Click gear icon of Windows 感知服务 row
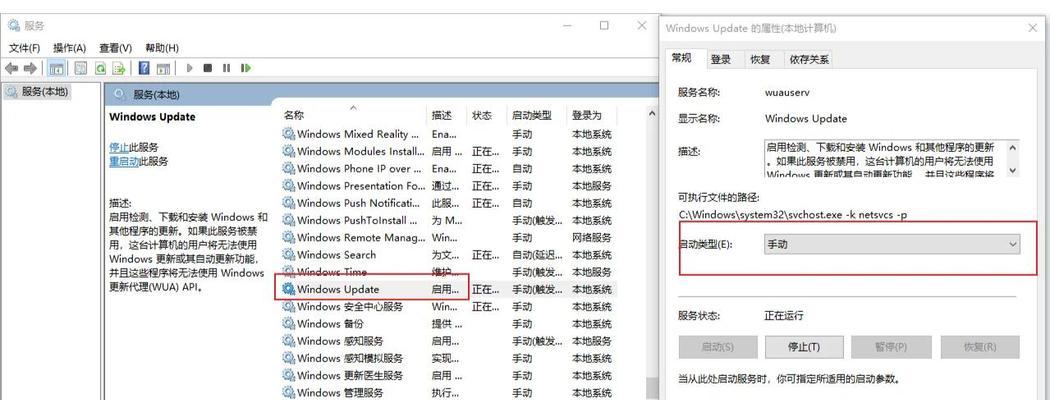 289,341
